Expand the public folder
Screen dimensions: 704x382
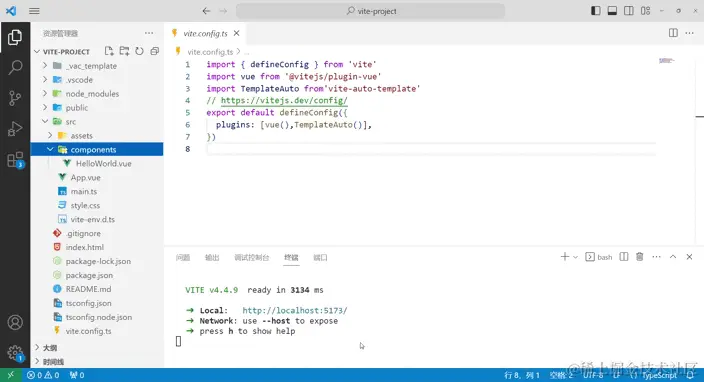coord(44,107)
